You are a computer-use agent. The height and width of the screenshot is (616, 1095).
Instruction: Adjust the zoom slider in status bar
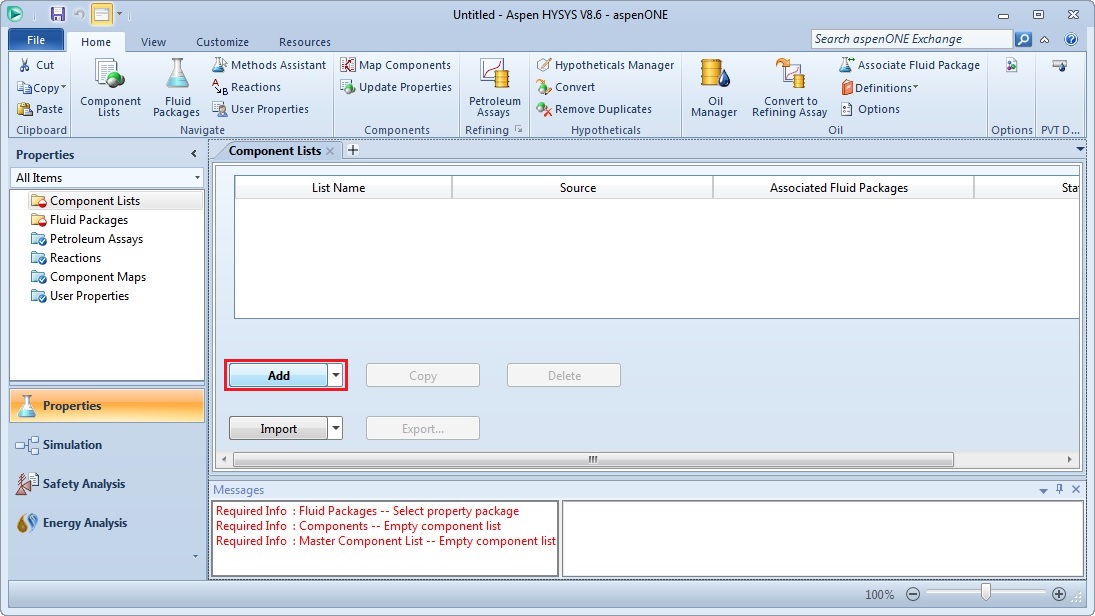tap(986, 593)
